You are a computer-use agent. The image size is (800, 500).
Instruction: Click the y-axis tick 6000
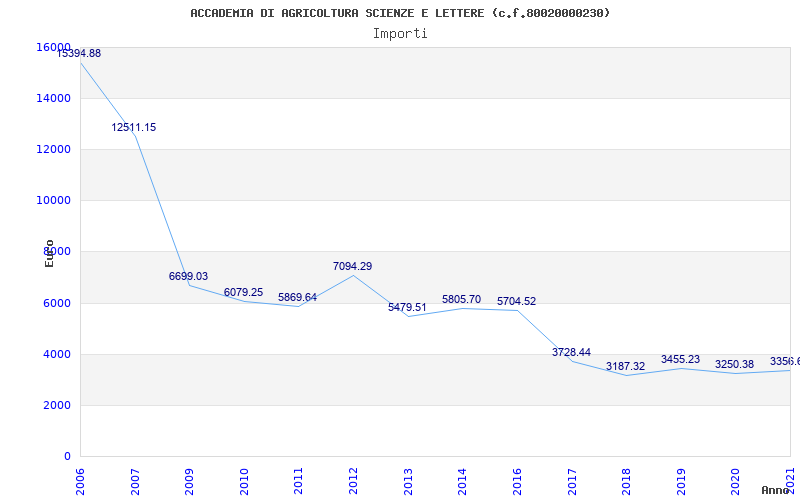tap(56, 303)
